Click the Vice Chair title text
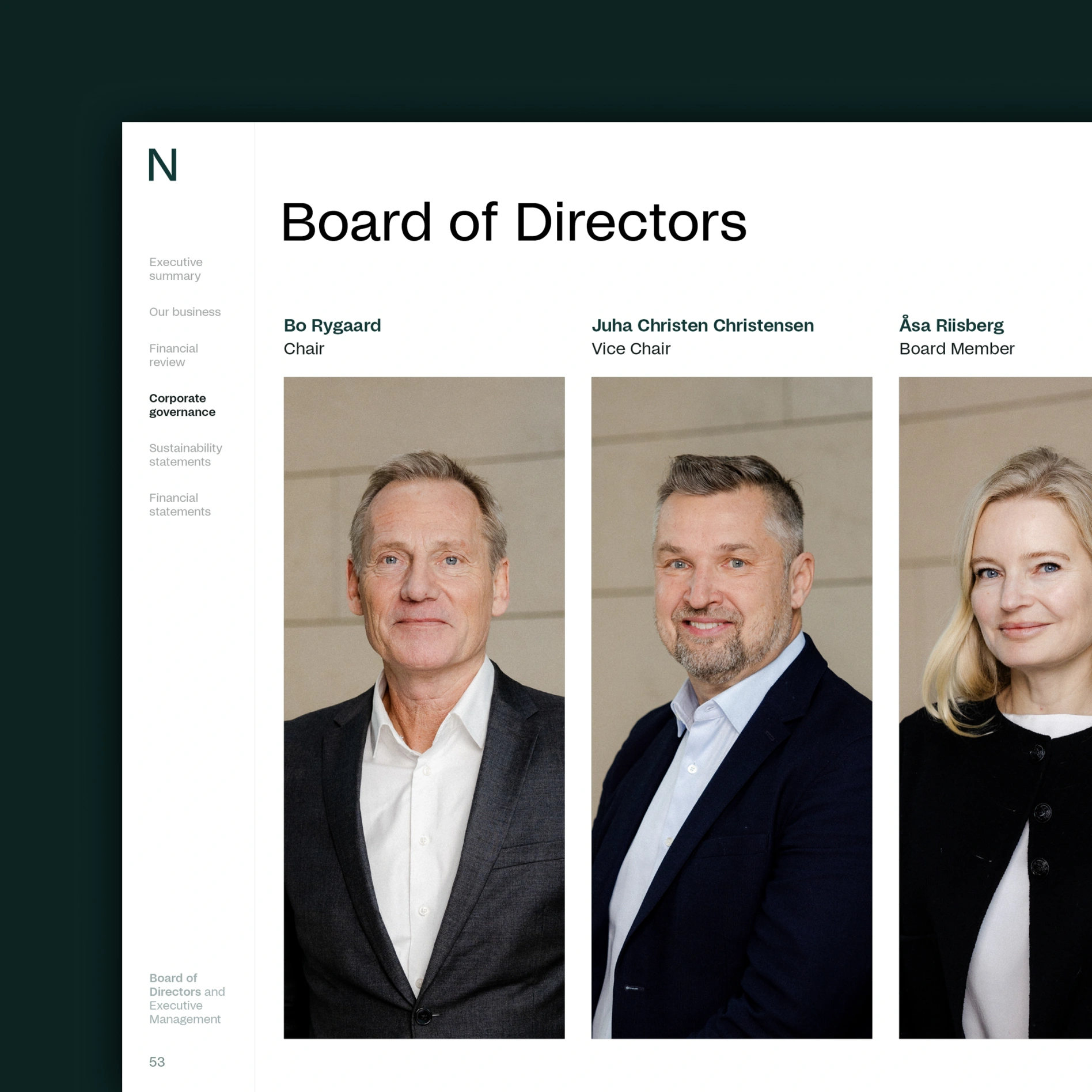Screen dimensions: 1092x1092 pyautogui.click(x=631, y=348)
